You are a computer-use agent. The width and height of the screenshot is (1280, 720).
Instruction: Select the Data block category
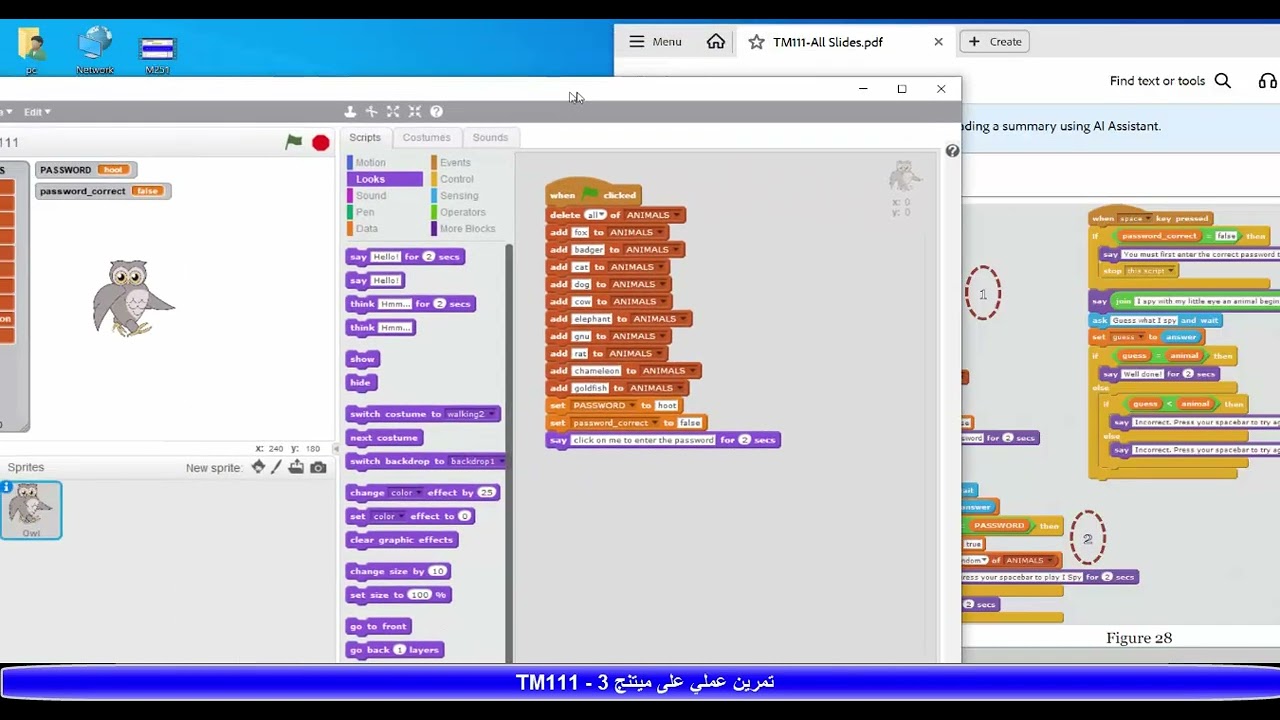pos(385,228)
